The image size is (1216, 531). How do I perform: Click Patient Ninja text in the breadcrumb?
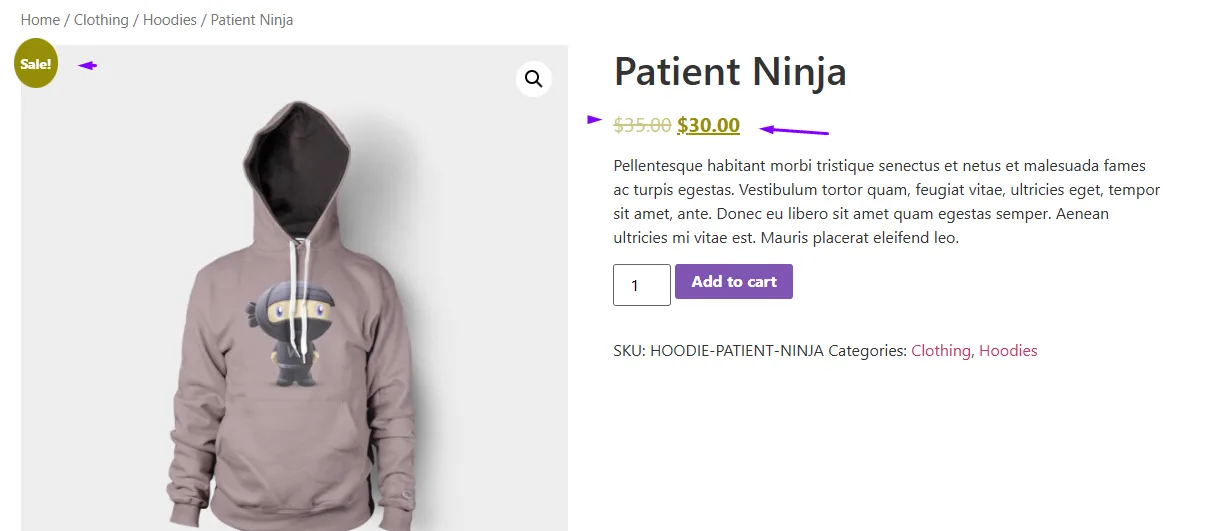[252, 20]
